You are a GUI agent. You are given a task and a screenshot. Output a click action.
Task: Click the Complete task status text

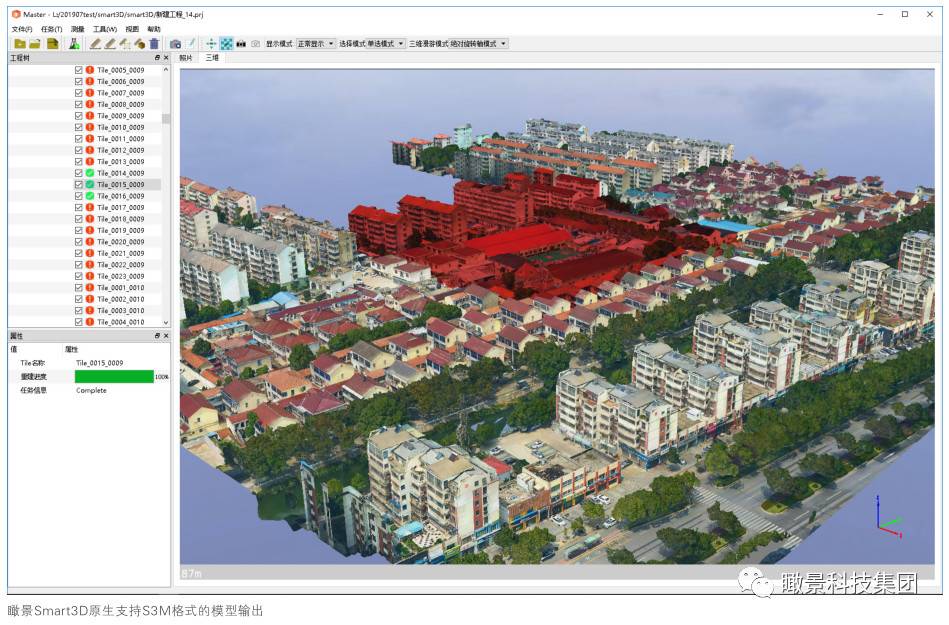coord(91,390)
